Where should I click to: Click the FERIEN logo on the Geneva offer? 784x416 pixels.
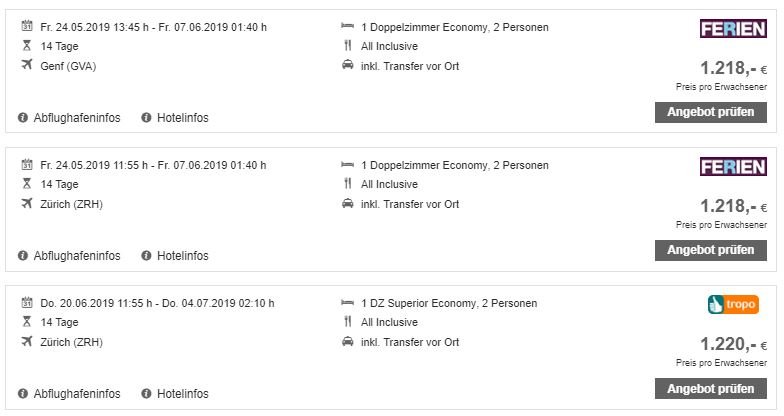[x=733, y=28]
